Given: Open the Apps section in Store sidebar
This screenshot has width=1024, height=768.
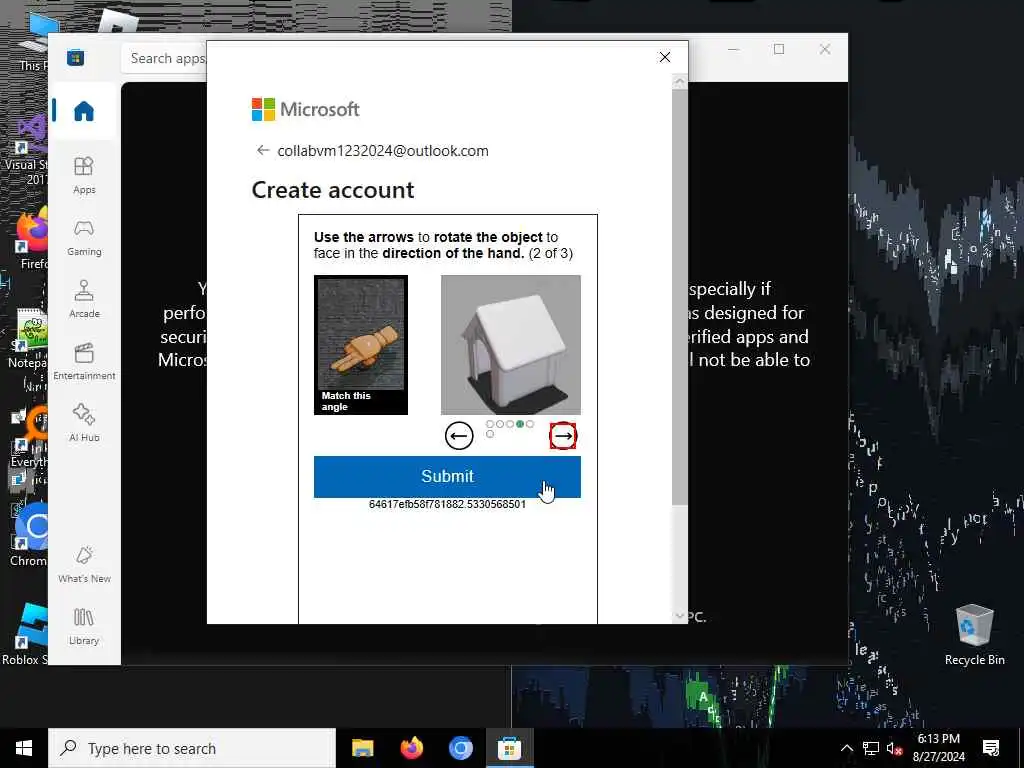Looking at the screenshot, I should 84,176.
